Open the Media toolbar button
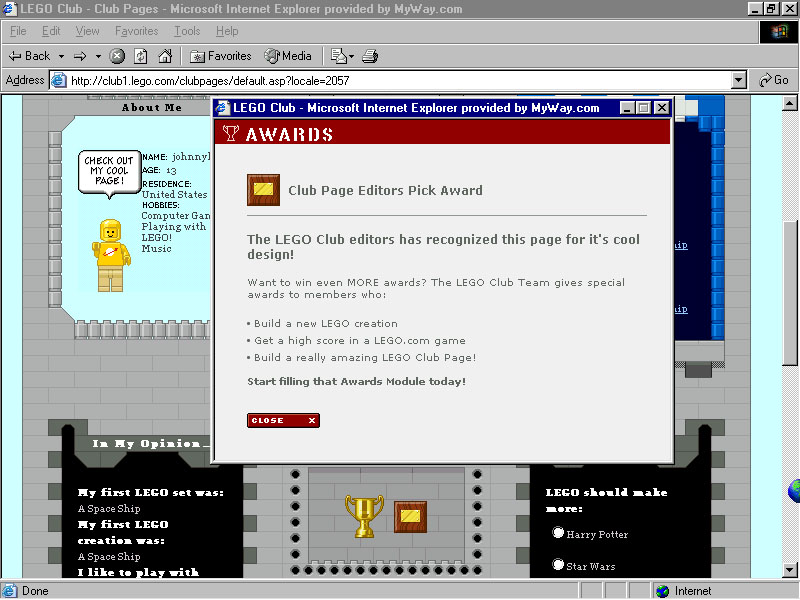 [288, 56]
